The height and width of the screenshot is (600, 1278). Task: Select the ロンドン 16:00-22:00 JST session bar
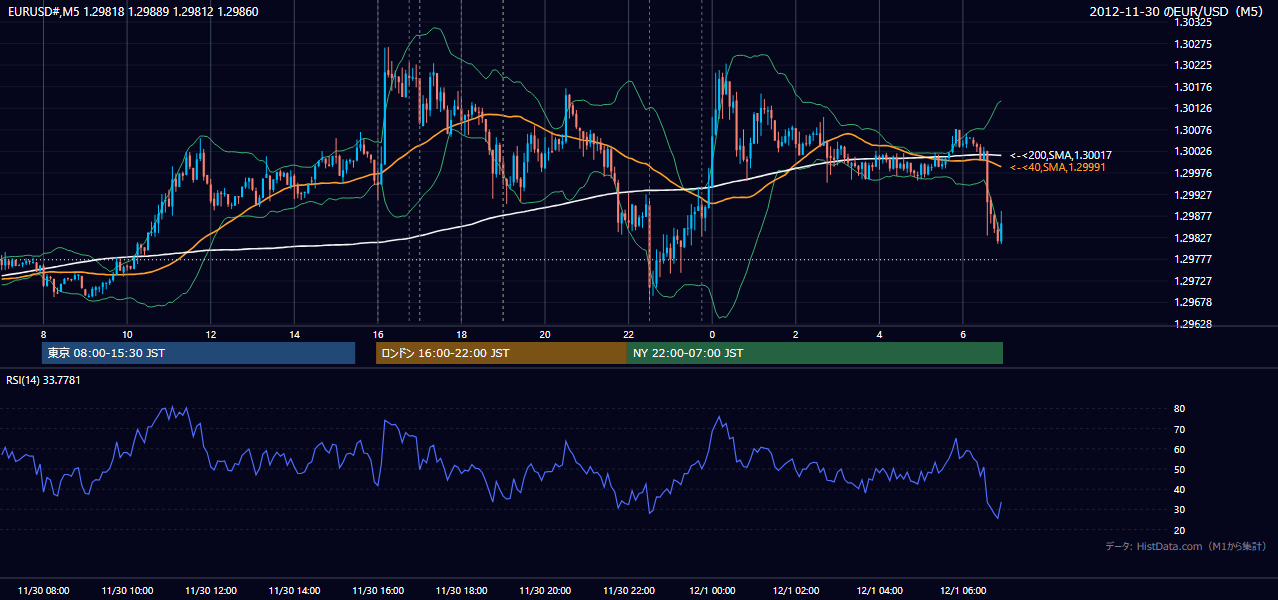501,353
